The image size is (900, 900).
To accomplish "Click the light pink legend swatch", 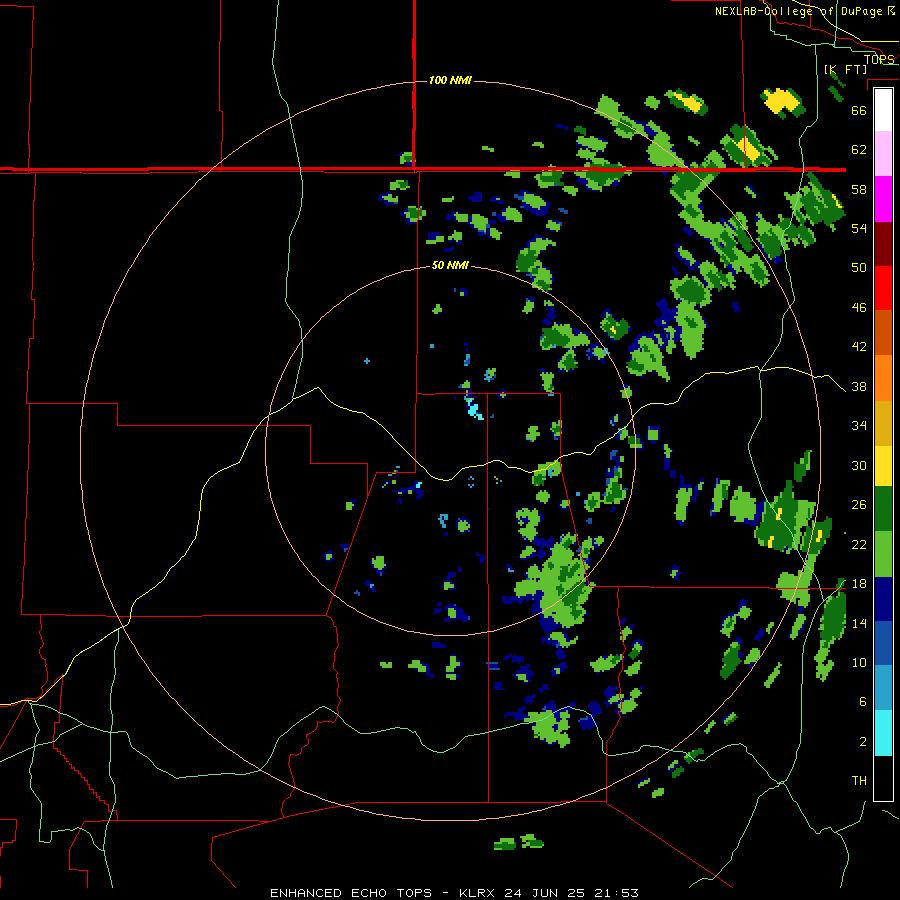I will [883, 154].
